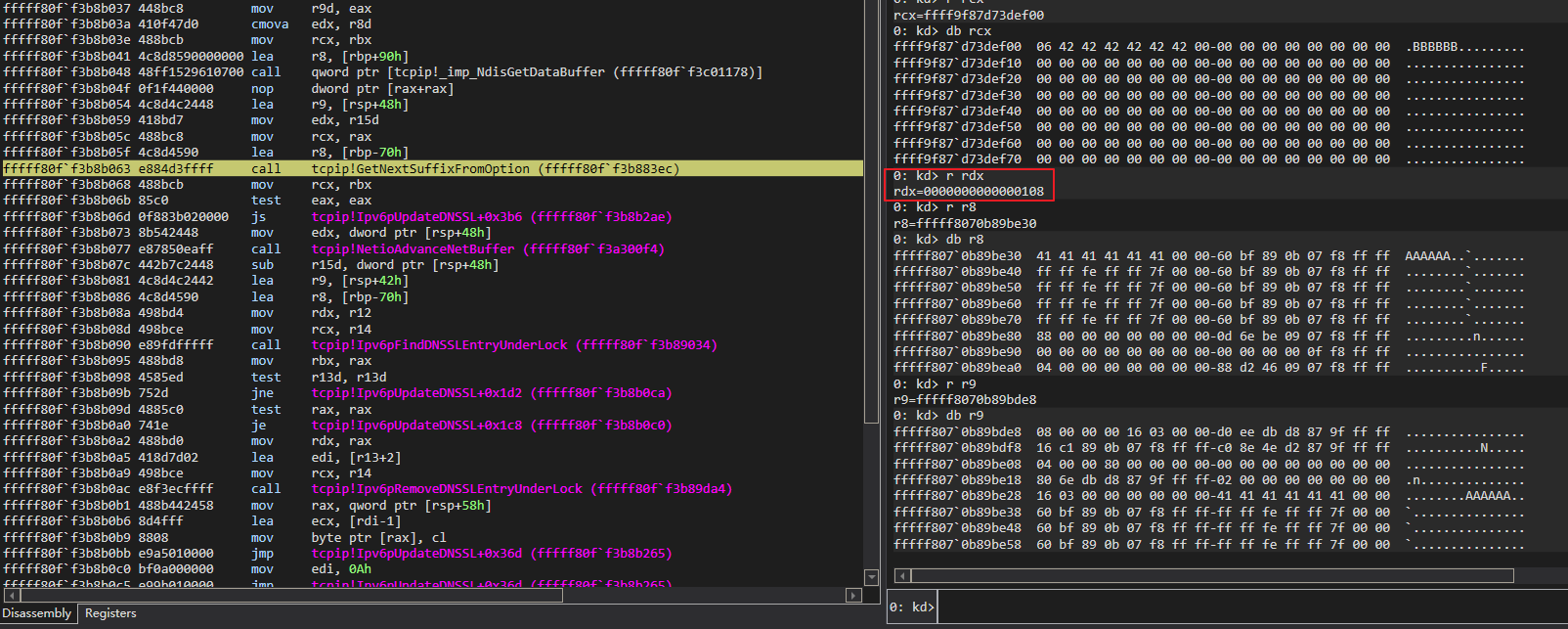The width and height of the screenshot is (1568, 629).
Task: Follow the +0x36d target on the f3b8b0bb jmp line
Action: [x=492, y=553]
